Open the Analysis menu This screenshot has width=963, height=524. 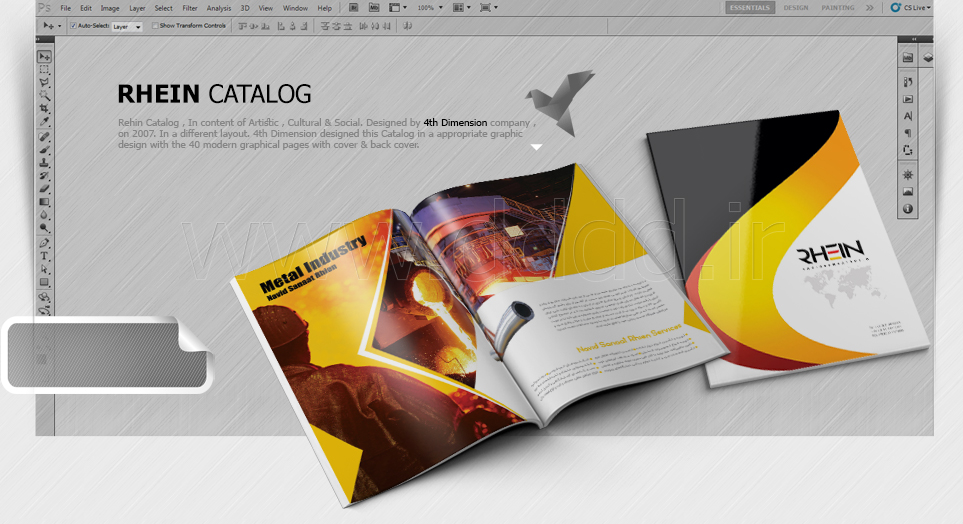point(219,8)
